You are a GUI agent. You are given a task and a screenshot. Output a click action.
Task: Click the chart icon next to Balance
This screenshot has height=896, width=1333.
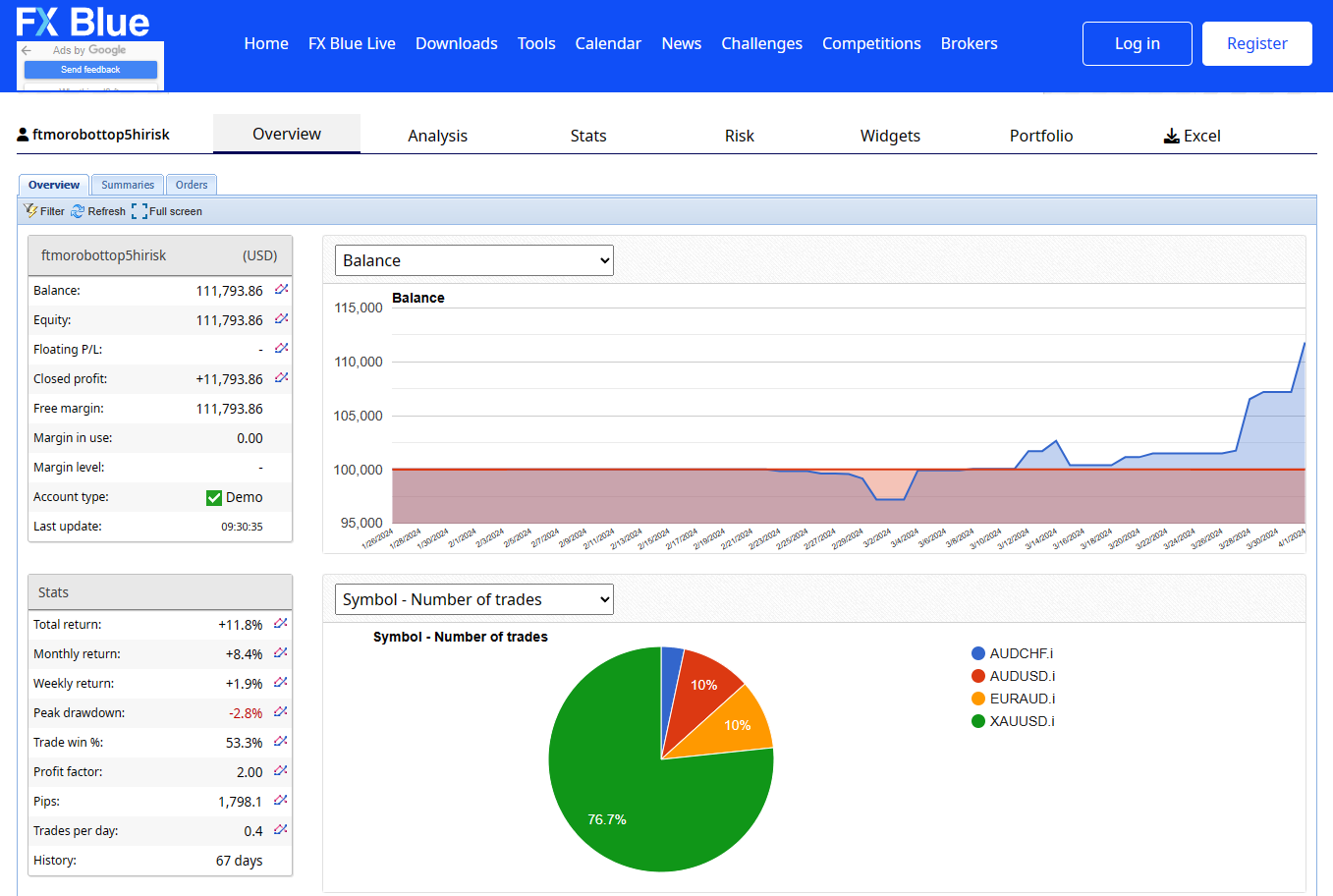pos(282,290)
